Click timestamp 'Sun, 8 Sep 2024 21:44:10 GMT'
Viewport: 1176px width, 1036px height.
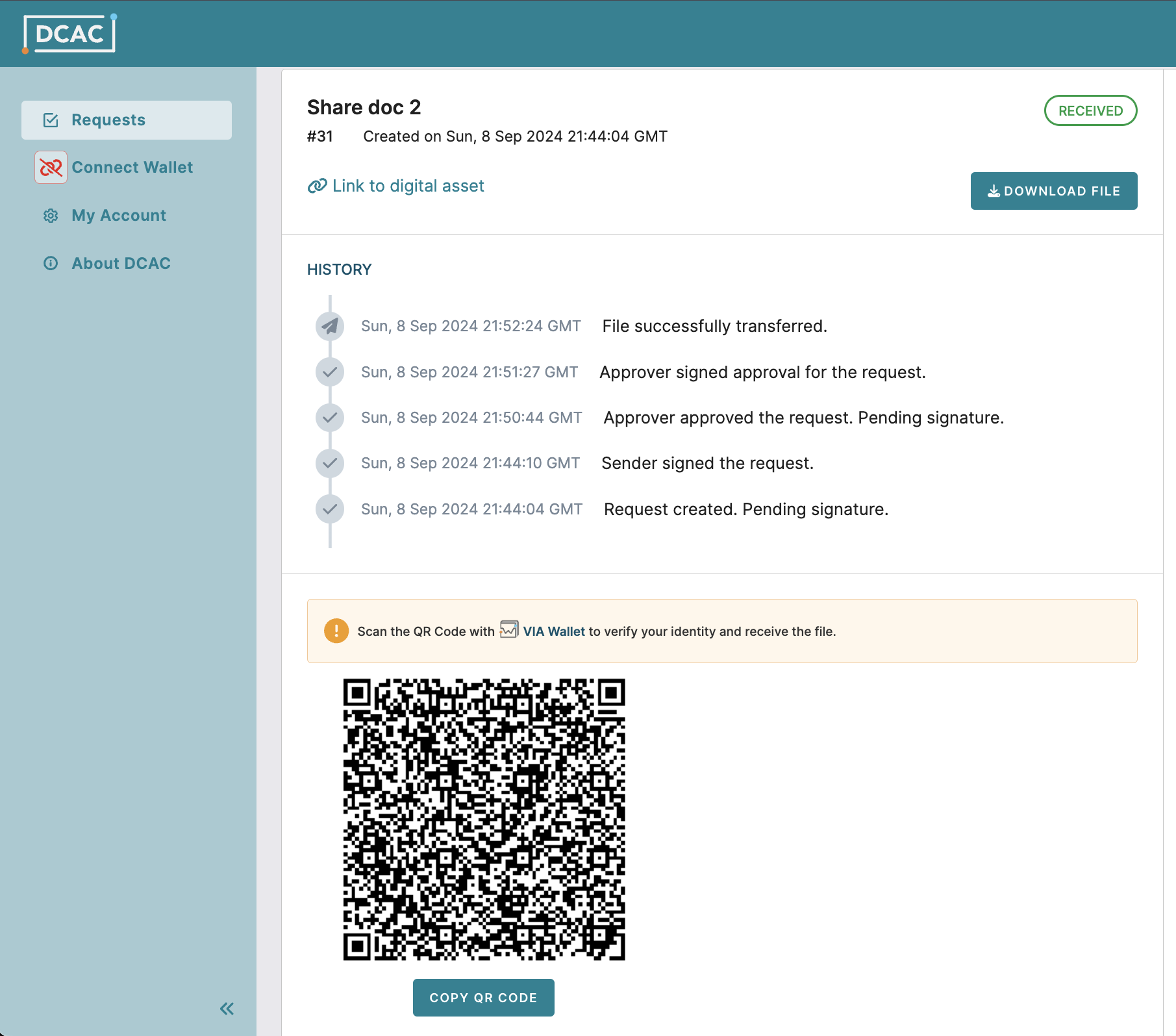coord(471,463)
